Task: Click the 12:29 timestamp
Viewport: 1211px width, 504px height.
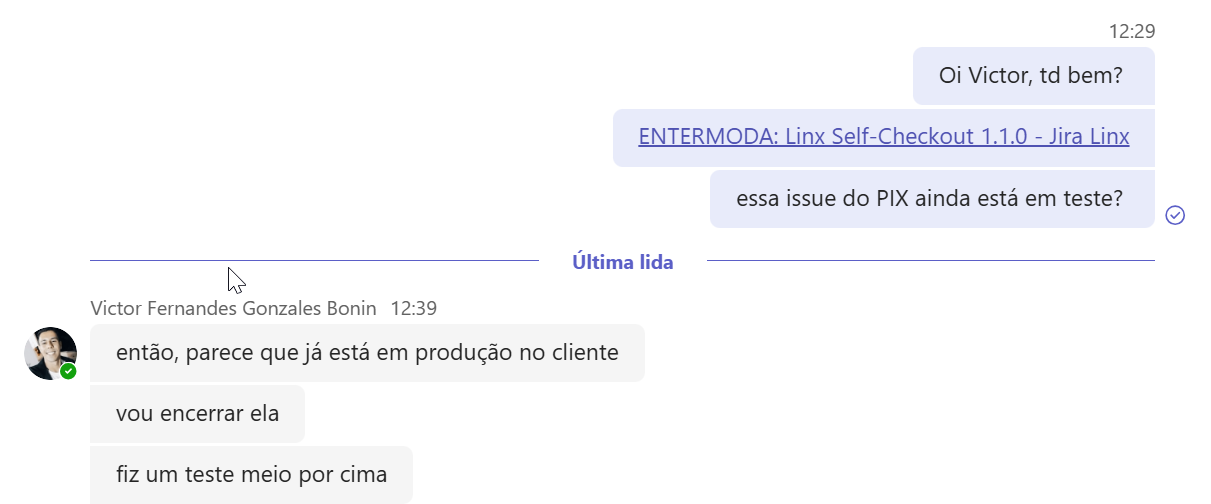Action: [x=1131, y=31]
